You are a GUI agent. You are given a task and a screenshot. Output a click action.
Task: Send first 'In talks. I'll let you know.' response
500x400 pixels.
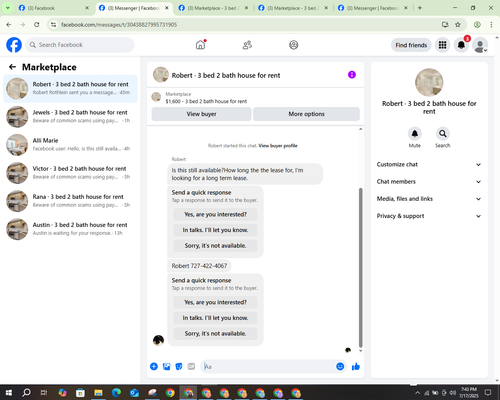(x=215, y=230)
